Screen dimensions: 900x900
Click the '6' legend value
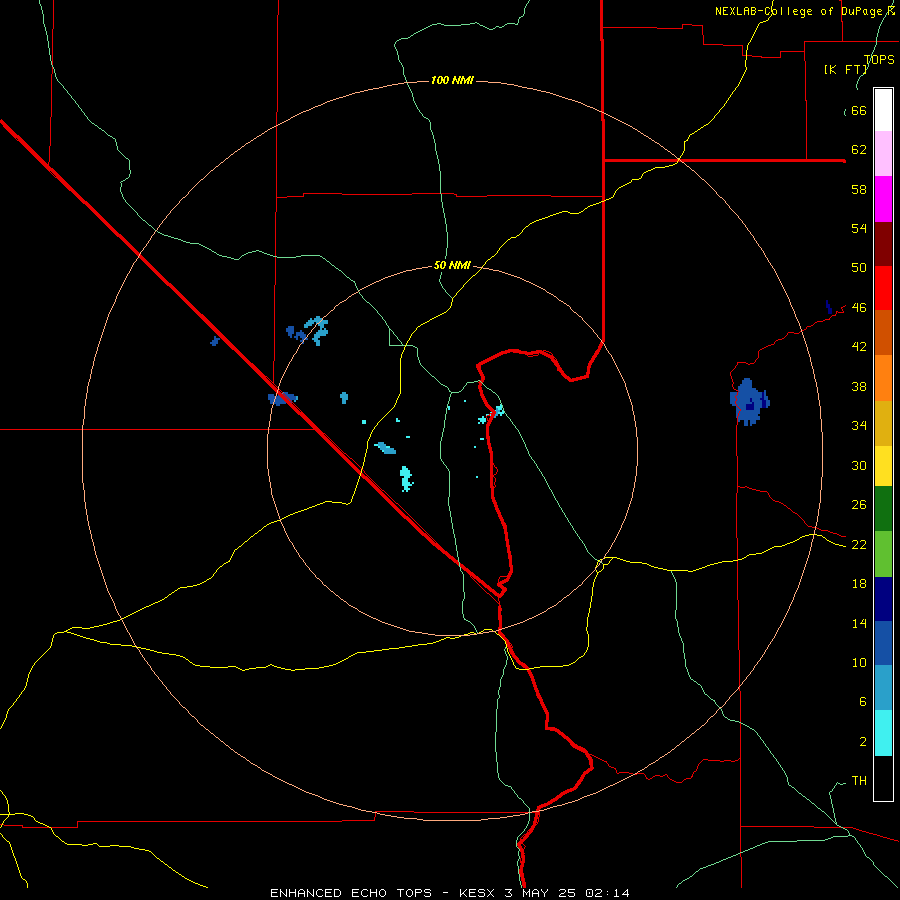click(x=862, y=702)
